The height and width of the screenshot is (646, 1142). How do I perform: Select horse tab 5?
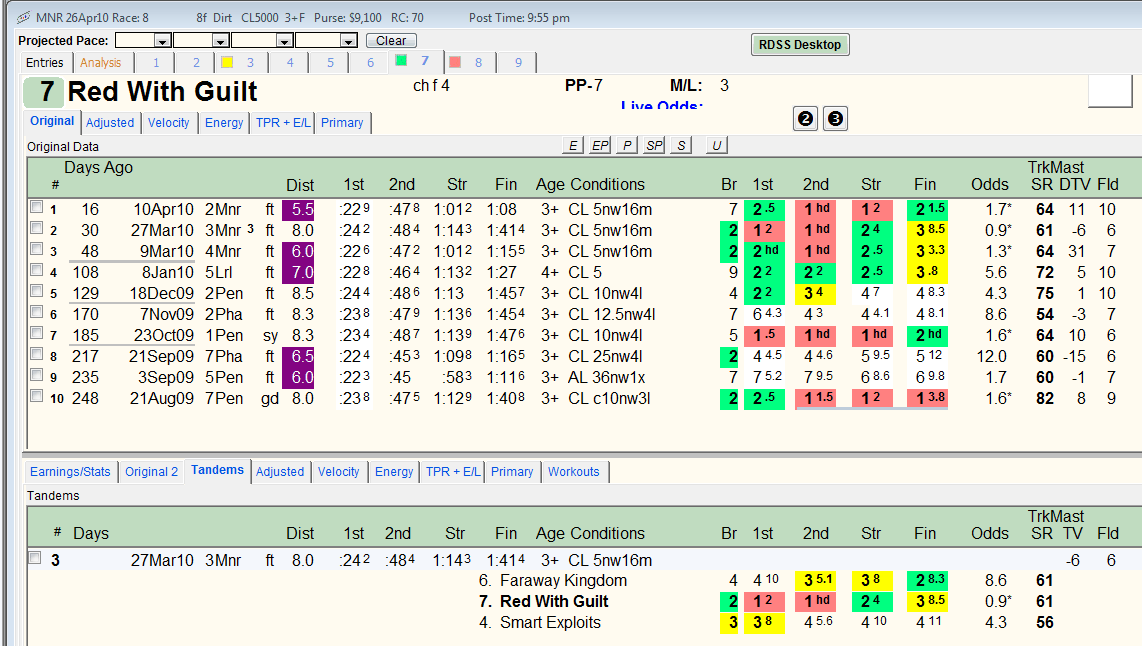click(330, 63)
